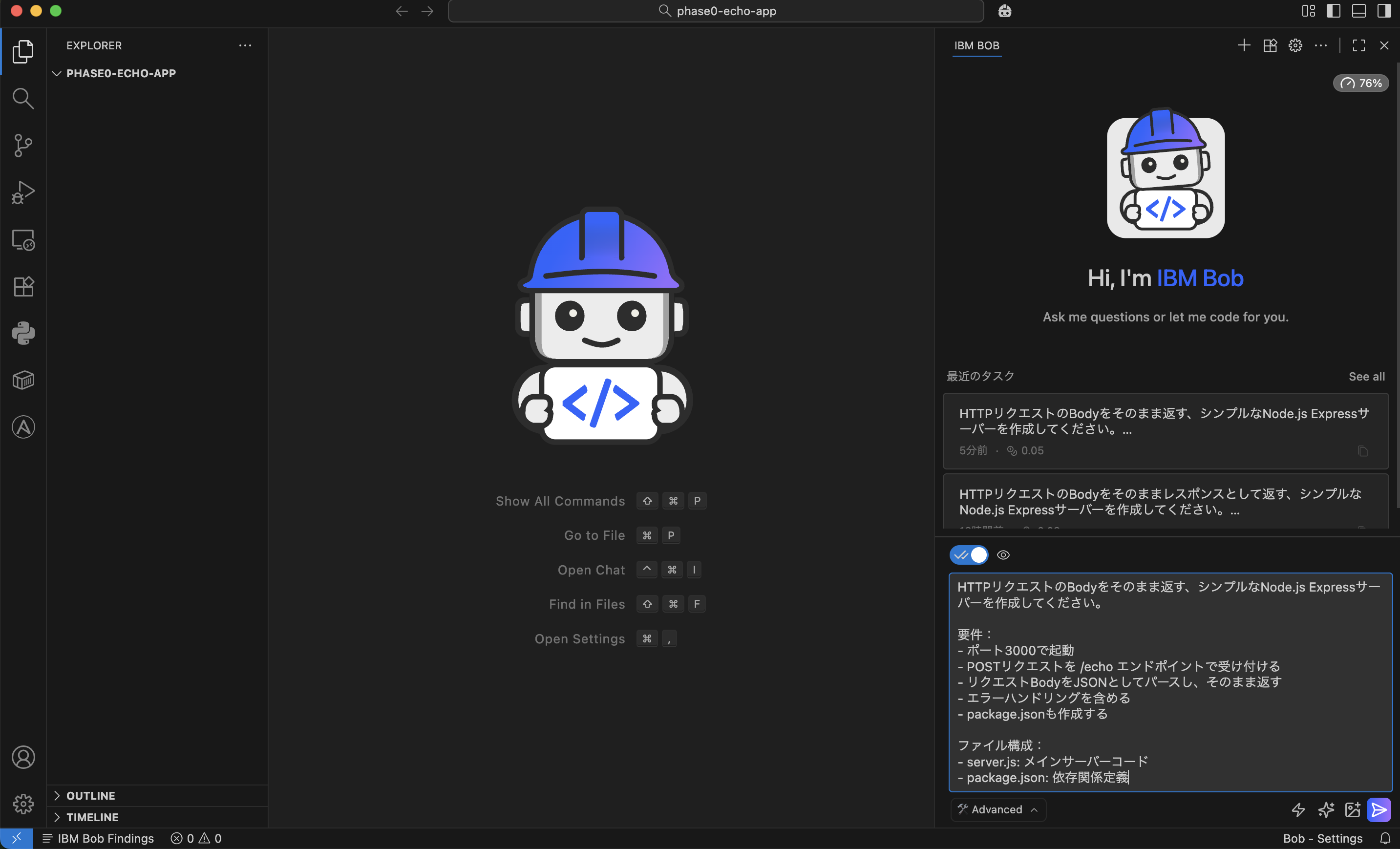Select the Python sidebar icon
Screen dimensions: 1400x849
pos(23,333)
